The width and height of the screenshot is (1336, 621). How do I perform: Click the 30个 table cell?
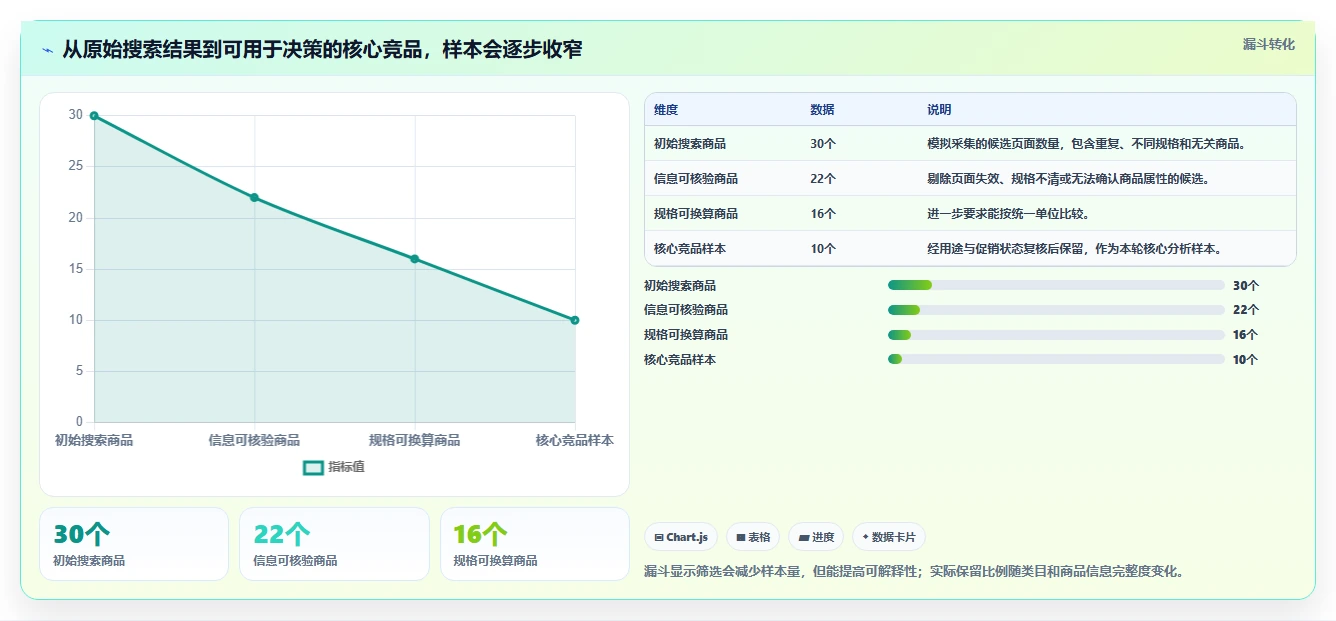click(823, 144)
